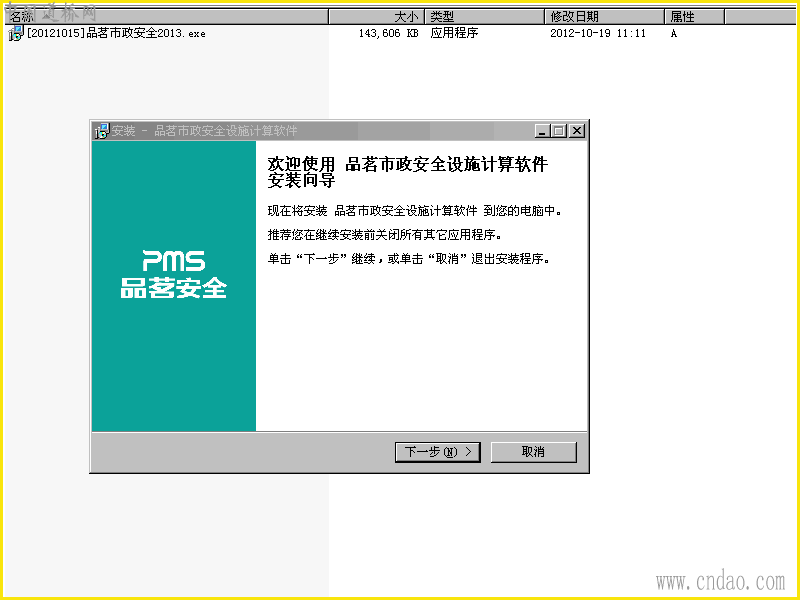Minimize the installer dialog
The height and width of the screenshot is (600, 800).
pos(542,131)
